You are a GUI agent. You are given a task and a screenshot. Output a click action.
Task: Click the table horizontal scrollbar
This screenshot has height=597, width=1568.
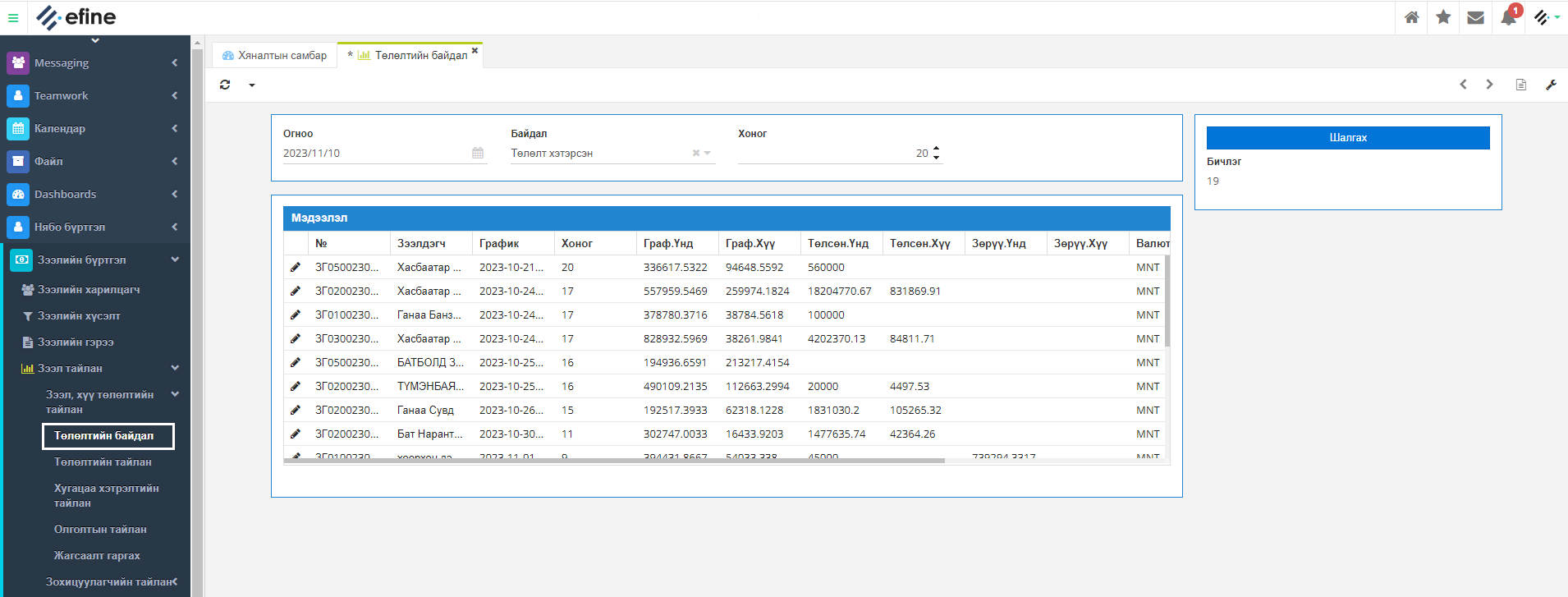614,461
